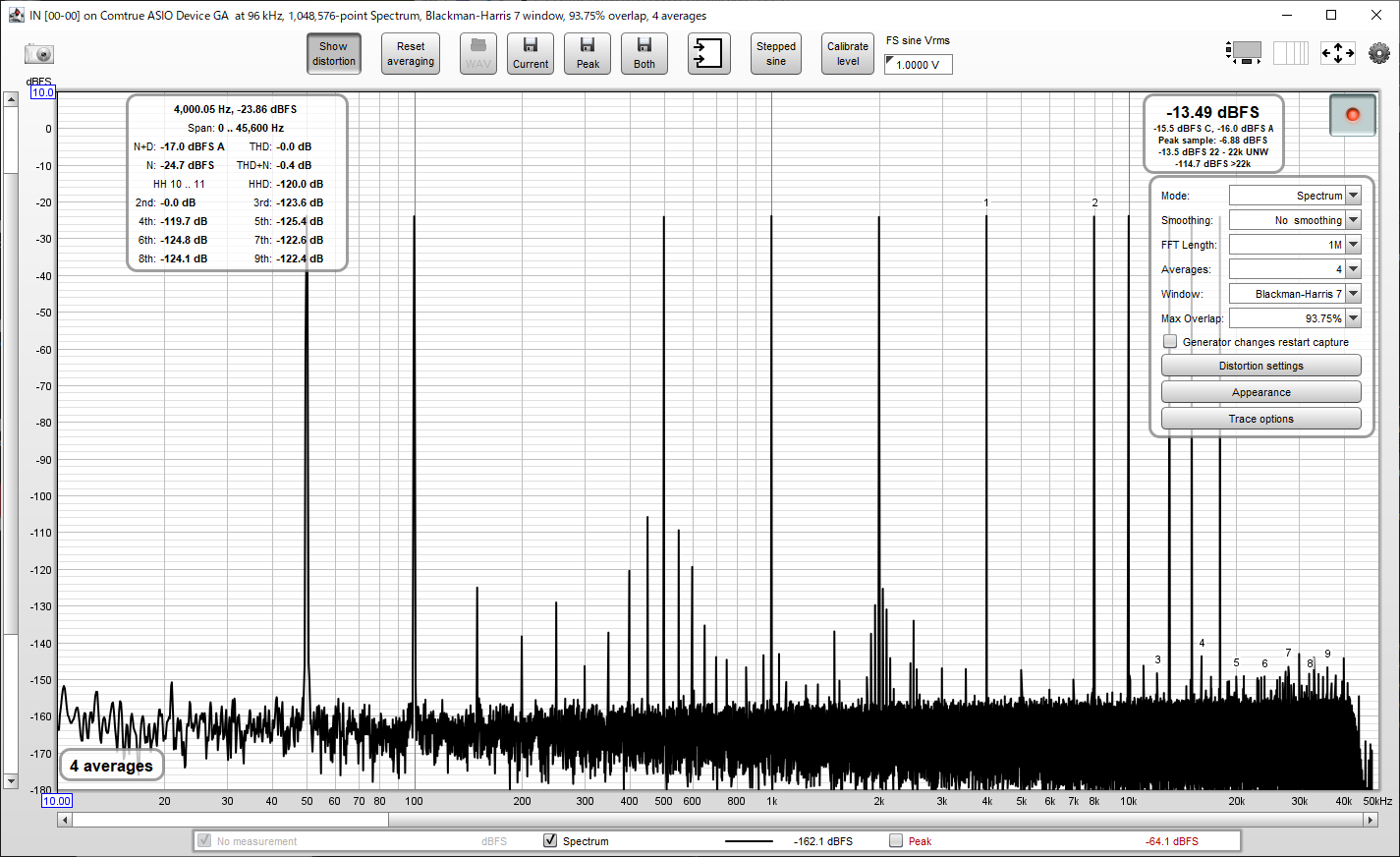Image resolution: width=1400 pixels, height=857 pixels.
Task: Open the Max Overlap dropdown
Action: [x=1295, y=318]
